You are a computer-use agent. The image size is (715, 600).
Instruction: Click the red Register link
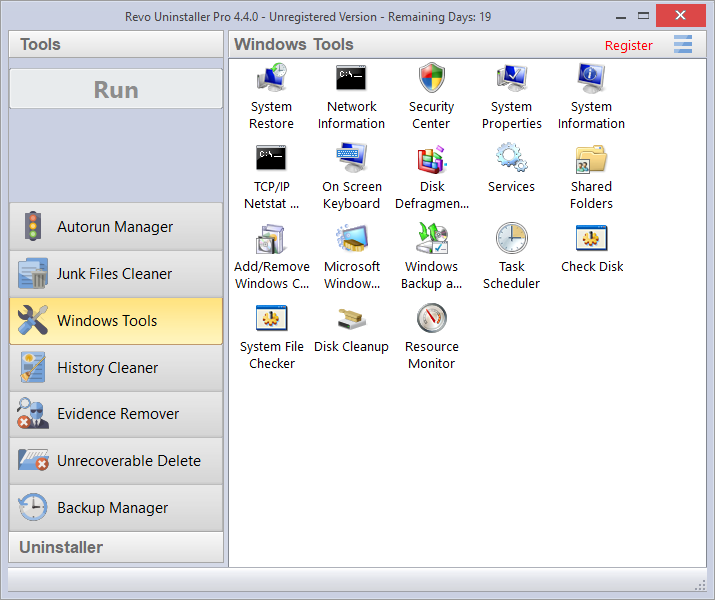tap(628, 46)
